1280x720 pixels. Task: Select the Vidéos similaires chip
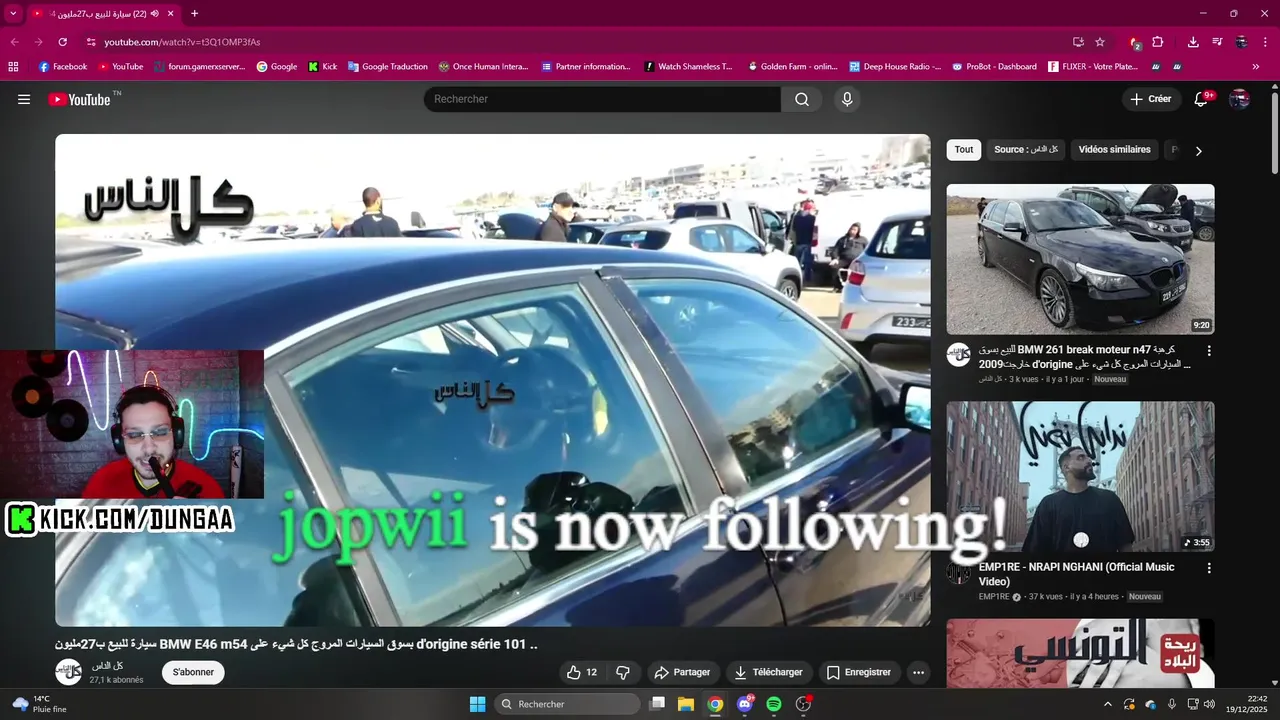pyautogui.click(x=1115, y=150)
